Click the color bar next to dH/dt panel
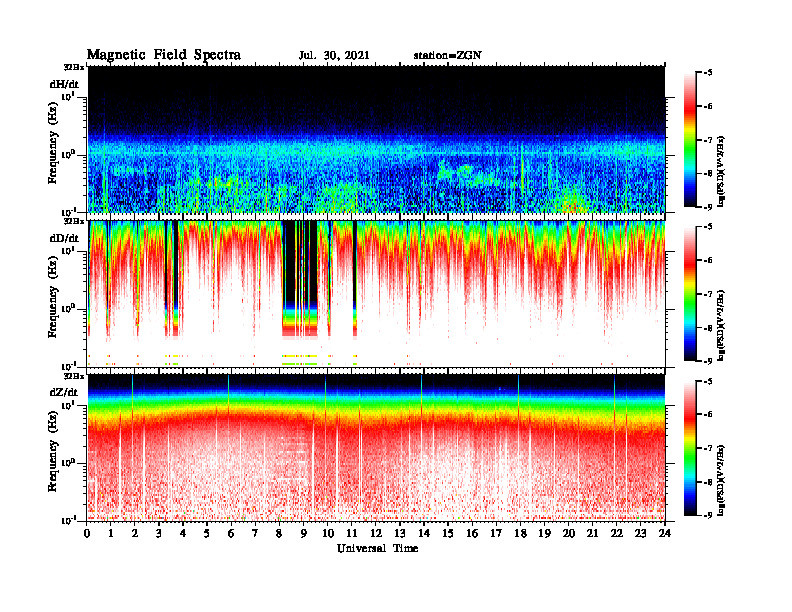 [690, 139]
